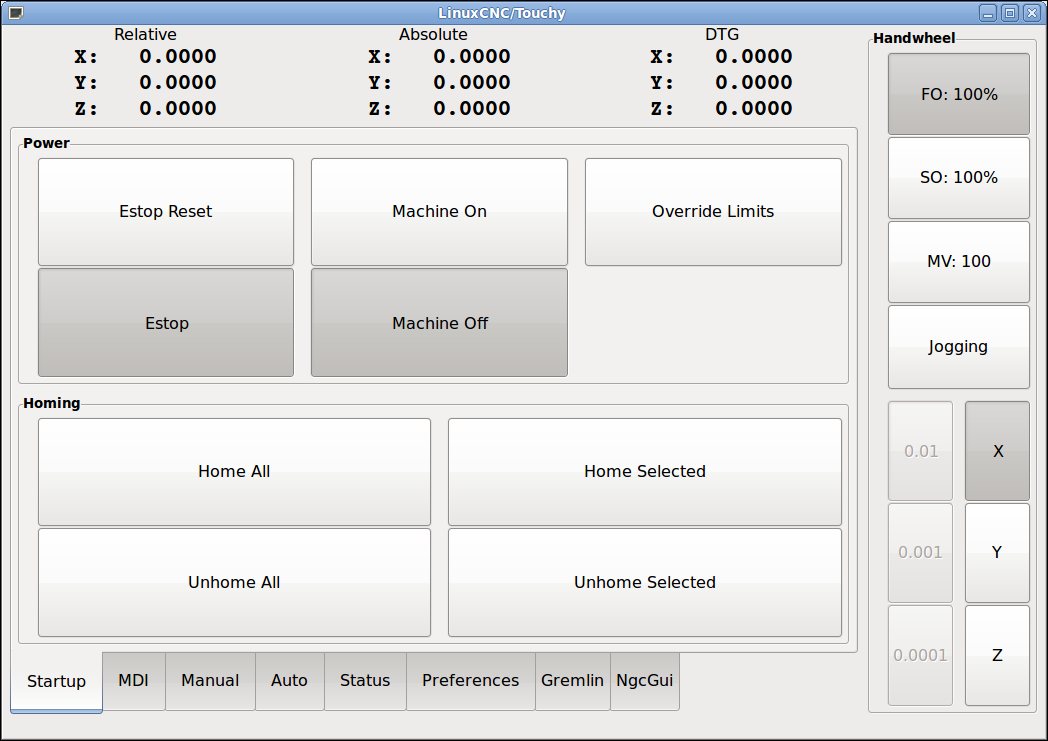Click the Home Selected button
Image resolution: width=1048 pixels, height=741 pixels.
[644, 472]
